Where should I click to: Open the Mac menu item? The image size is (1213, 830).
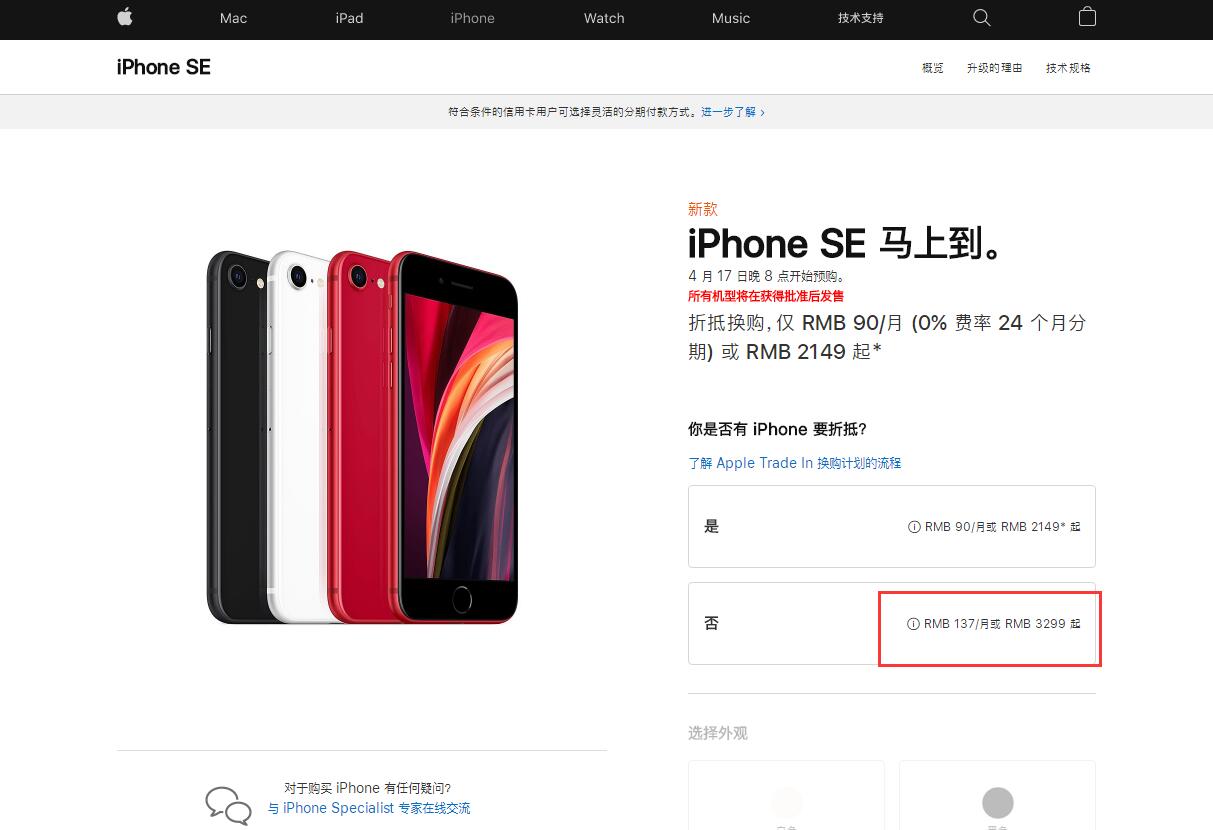[x=233, y=18]
